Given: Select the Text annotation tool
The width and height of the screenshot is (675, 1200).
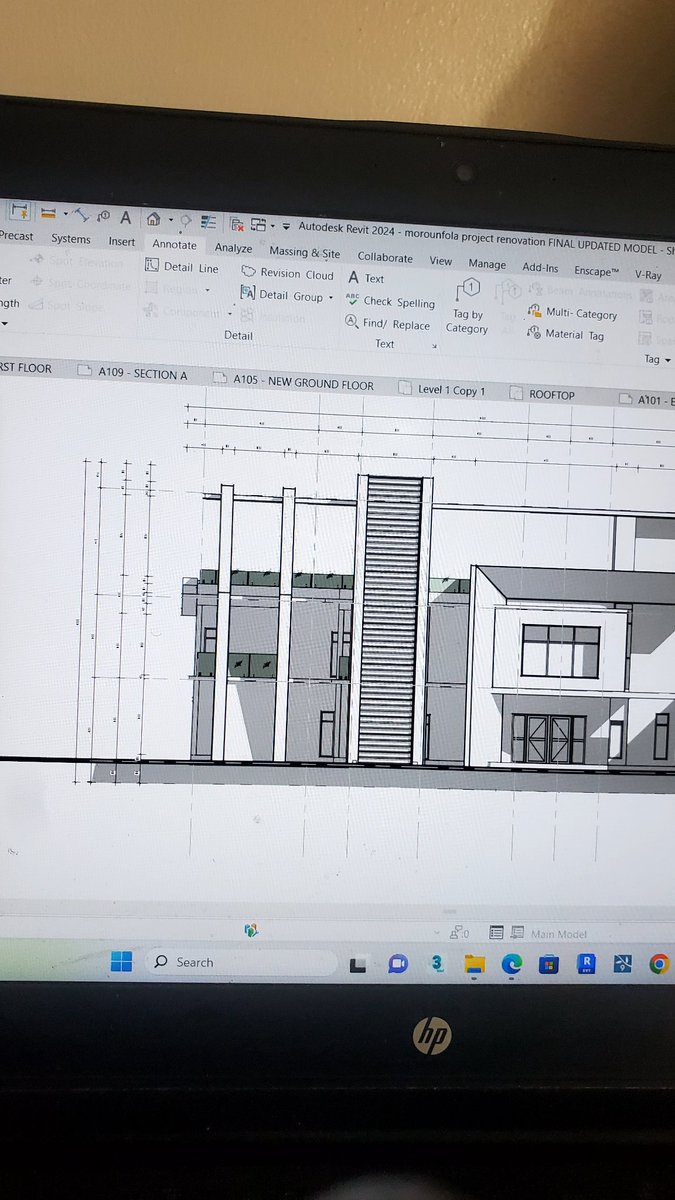Looking at the screenshot, I should (366, 278).
